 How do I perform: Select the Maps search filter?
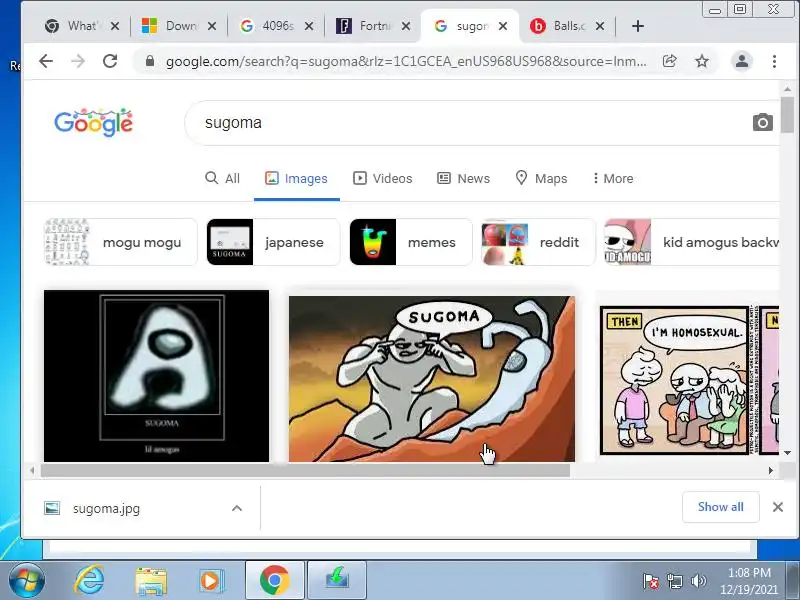coord(541,179)
